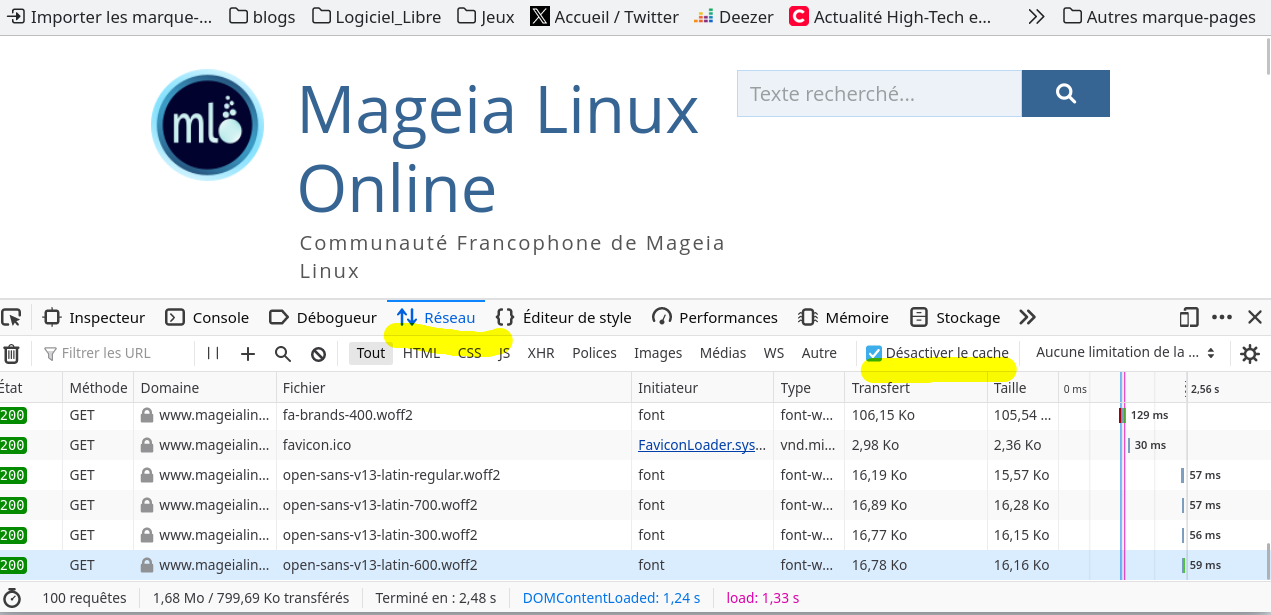Screen dimensions: 1271x615
Task: Click the plus icon in network toolbar
Action: point(248,353)
